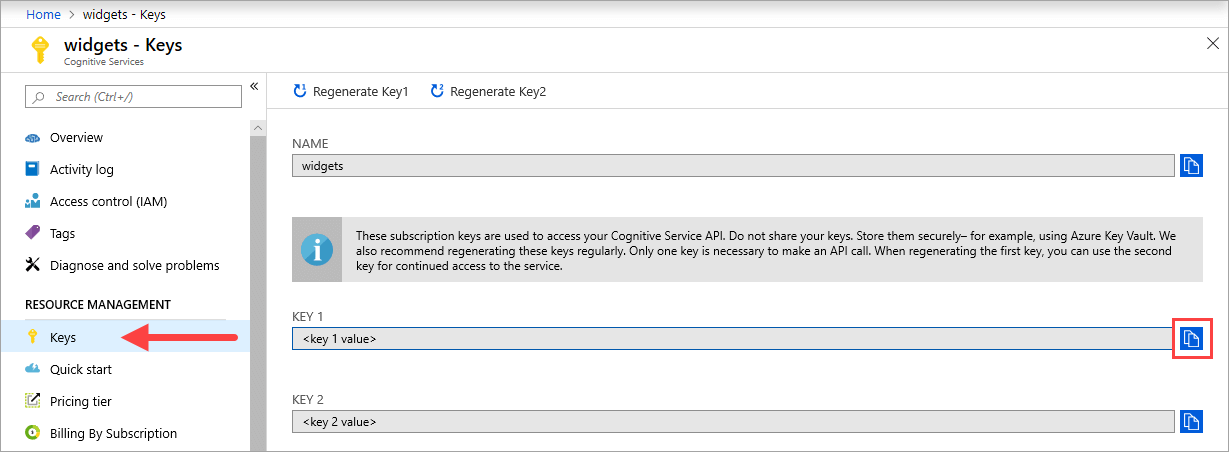Open the Overview menu item
The width and height of the screenshot is (1229, 452).
tap(76, 138)
